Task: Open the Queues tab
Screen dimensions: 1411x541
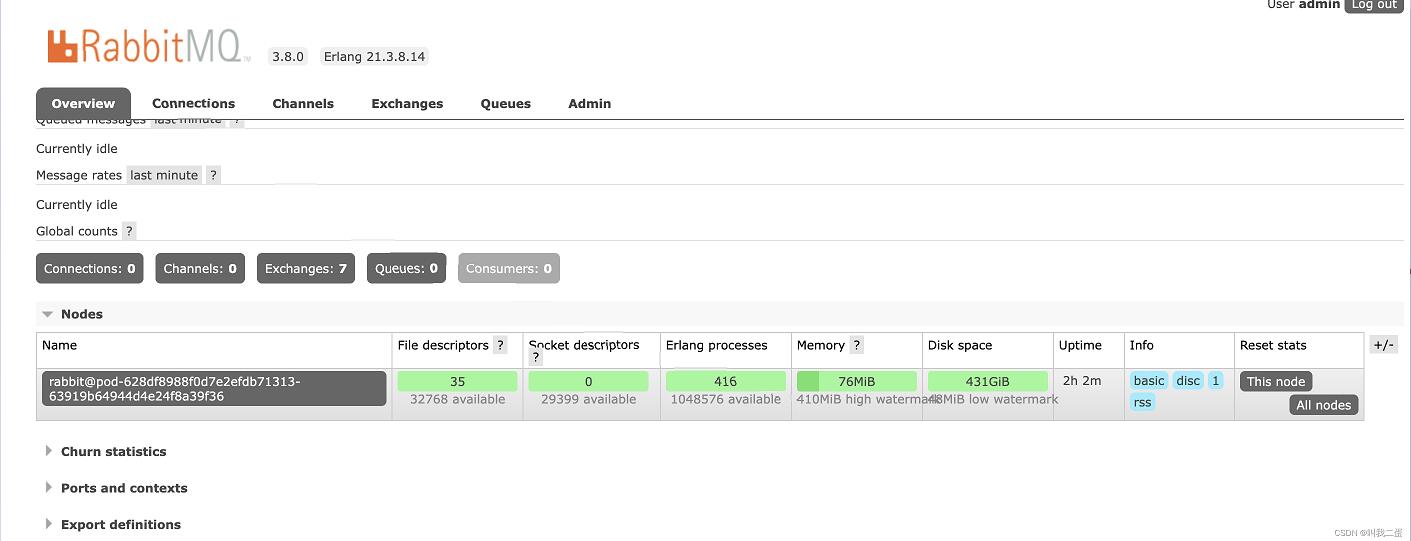Action: pyautogui.click(x=505, y=103)
